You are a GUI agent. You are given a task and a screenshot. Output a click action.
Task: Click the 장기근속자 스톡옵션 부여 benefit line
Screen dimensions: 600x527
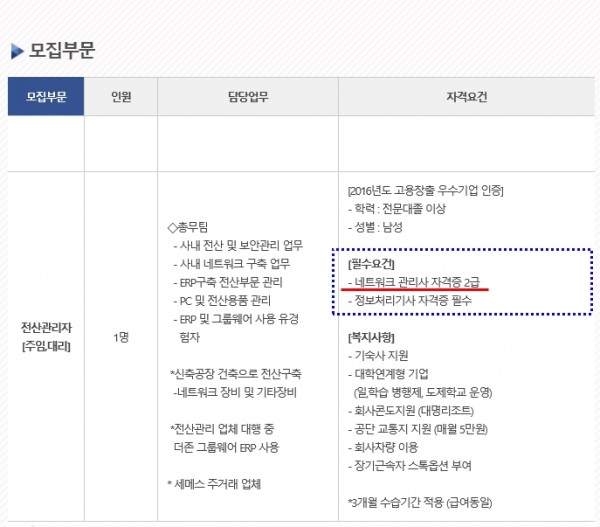(414, 462)
